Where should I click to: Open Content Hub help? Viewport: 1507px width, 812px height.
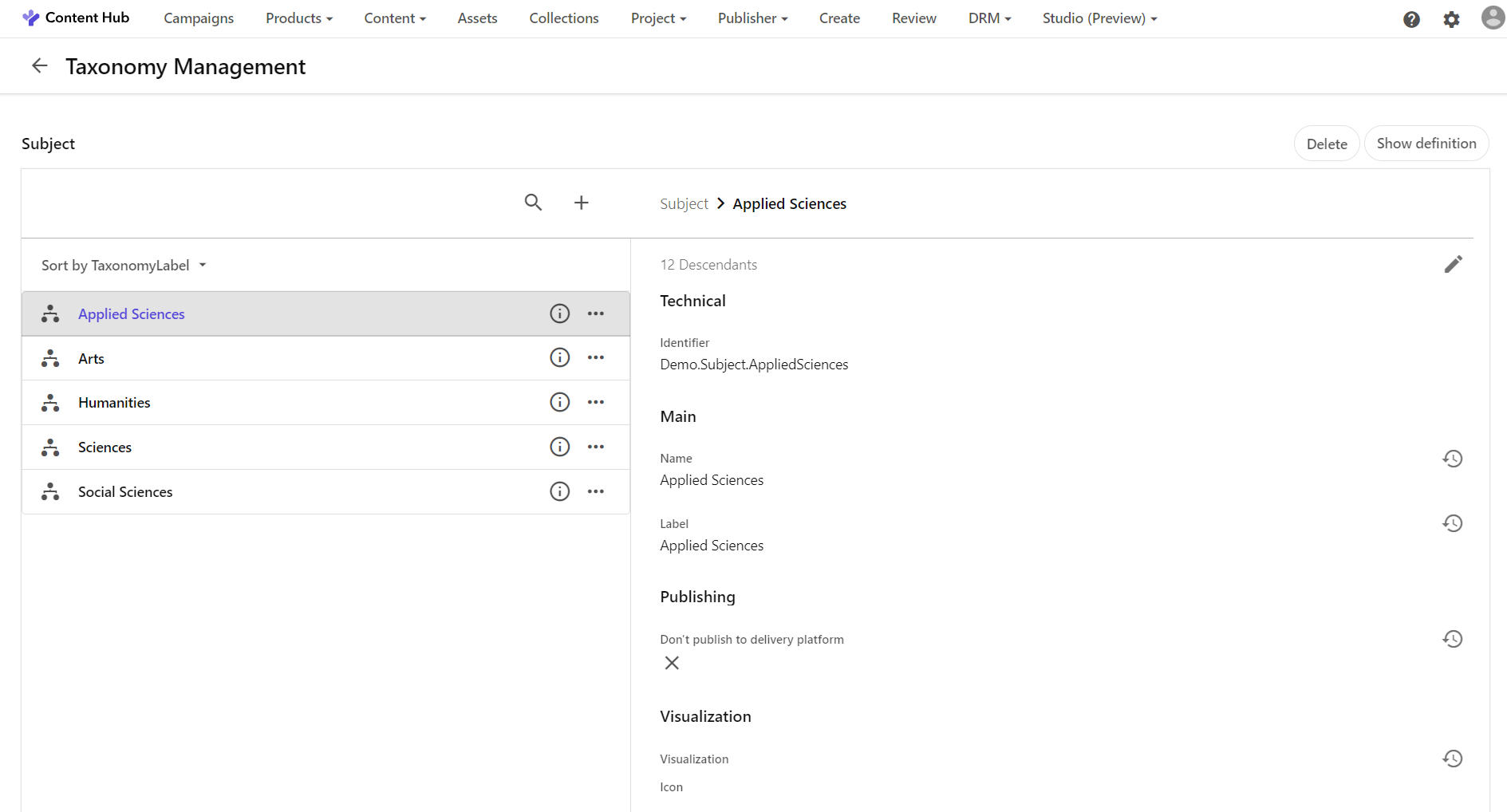tap(1411, 18)
